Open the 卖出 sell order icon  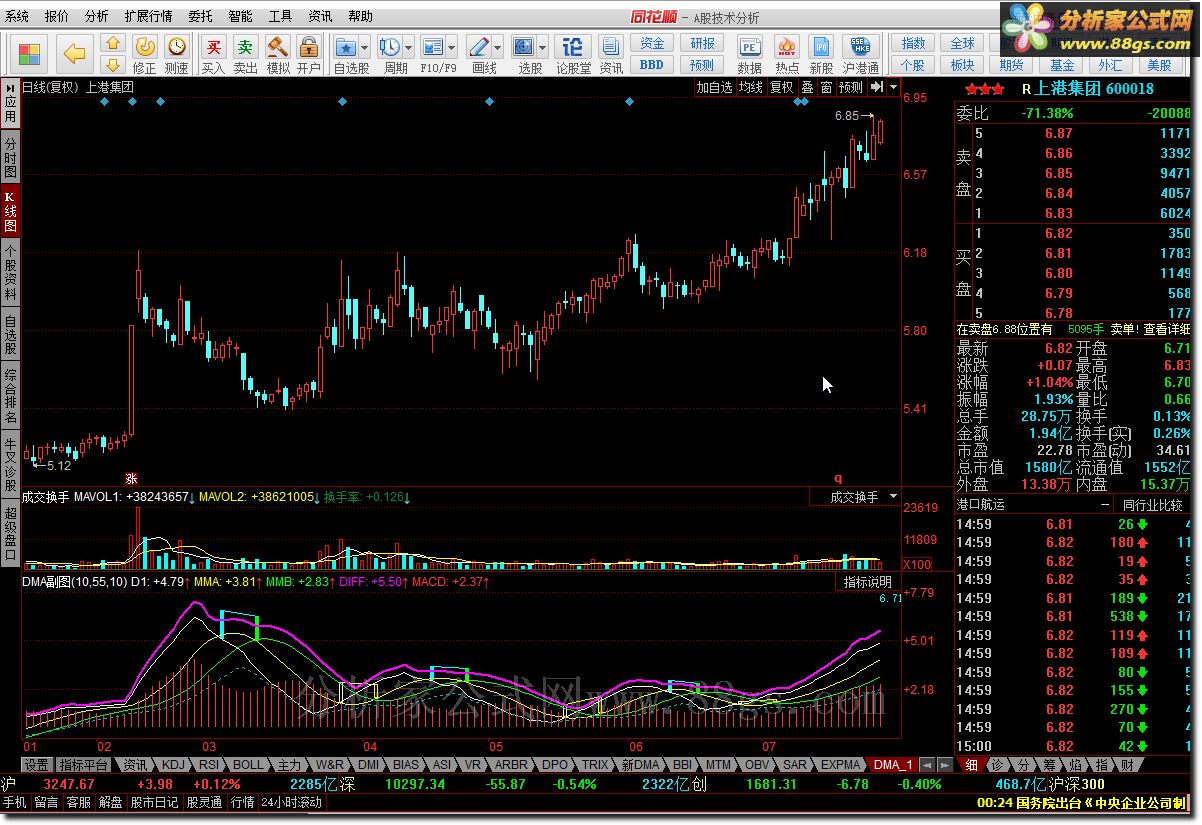point(245,46)
